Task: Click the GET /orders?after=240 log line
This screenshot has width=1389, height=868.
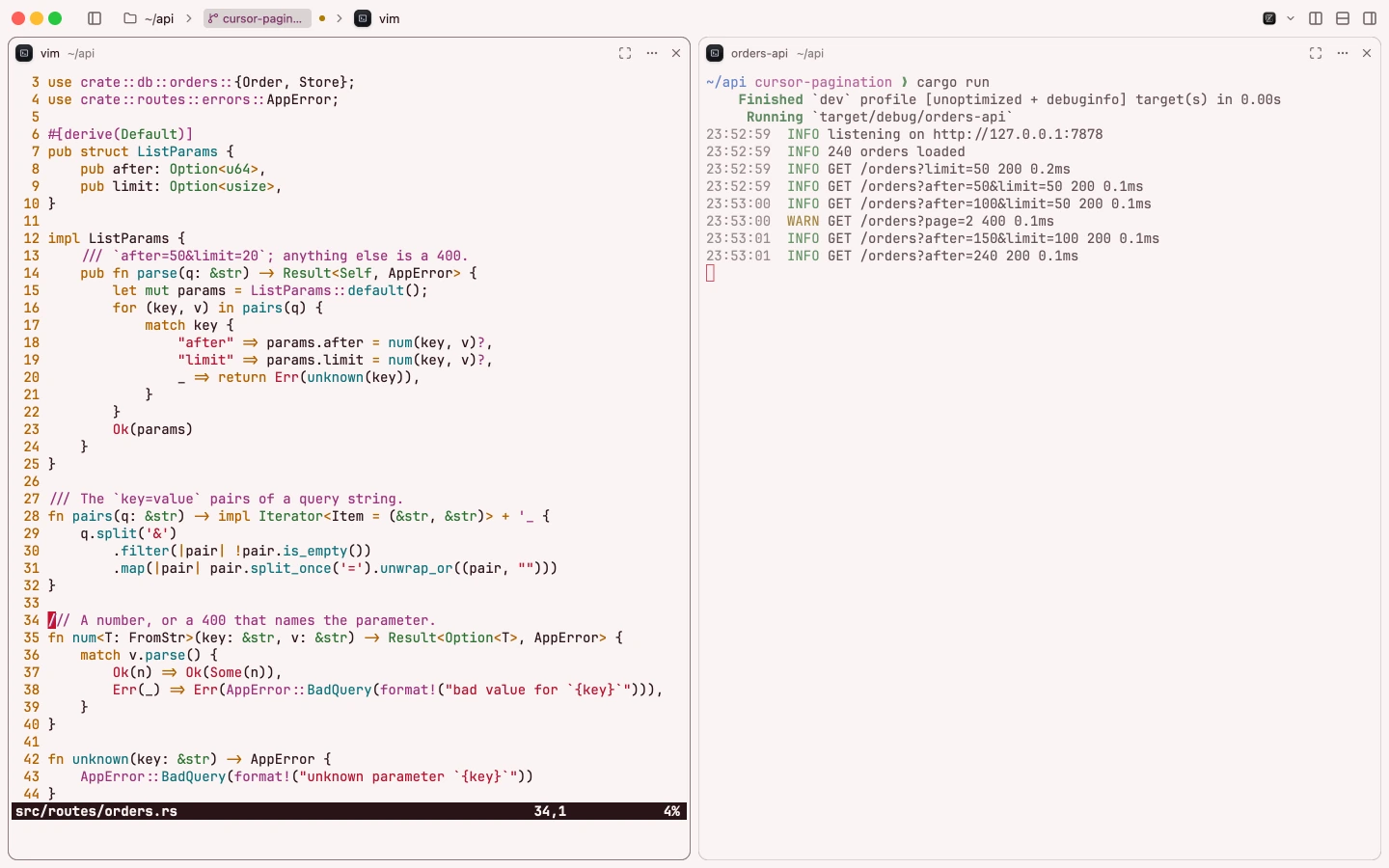Action: 892,256
